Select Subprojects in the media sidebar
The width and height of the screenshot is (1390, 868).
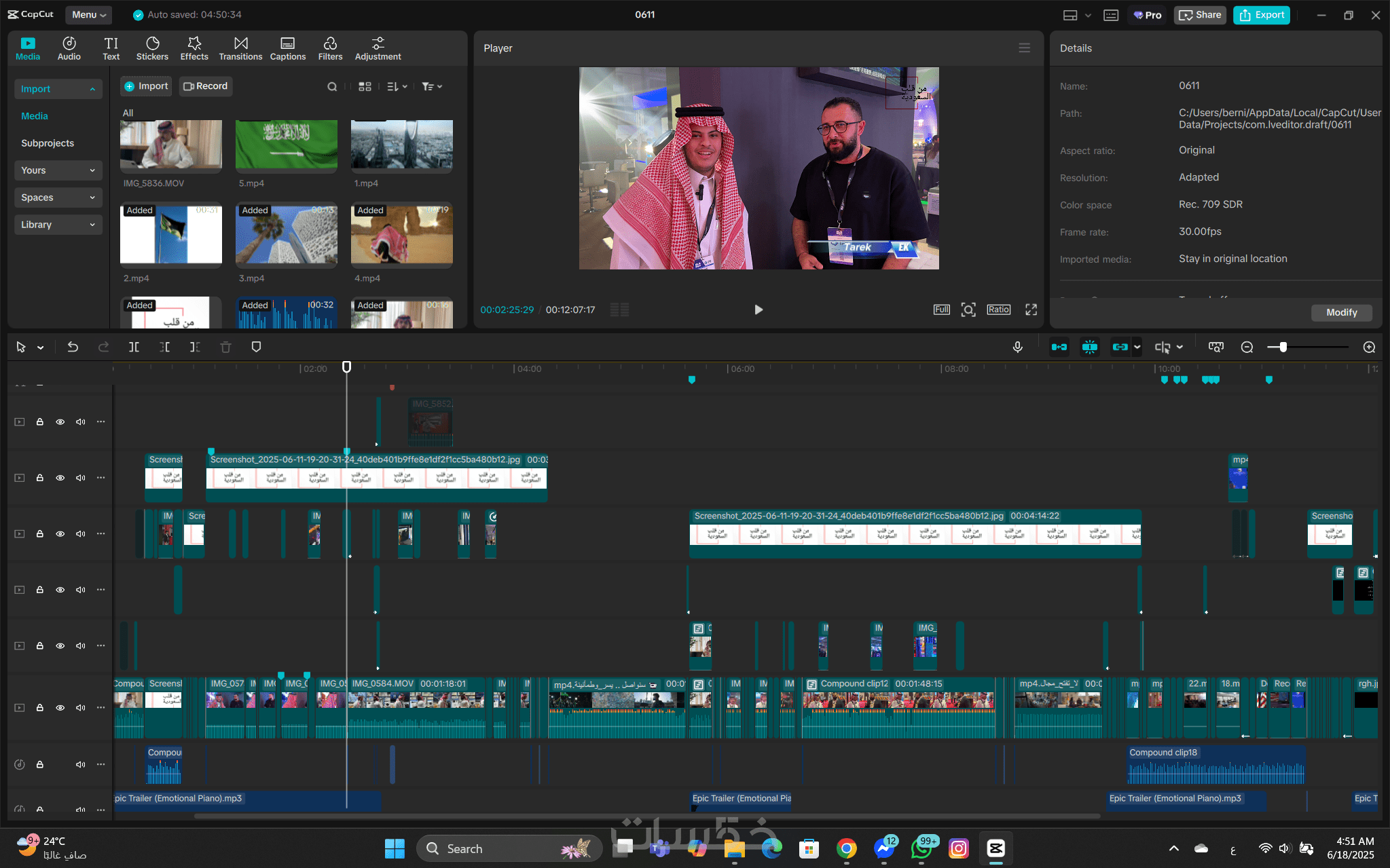48,143
